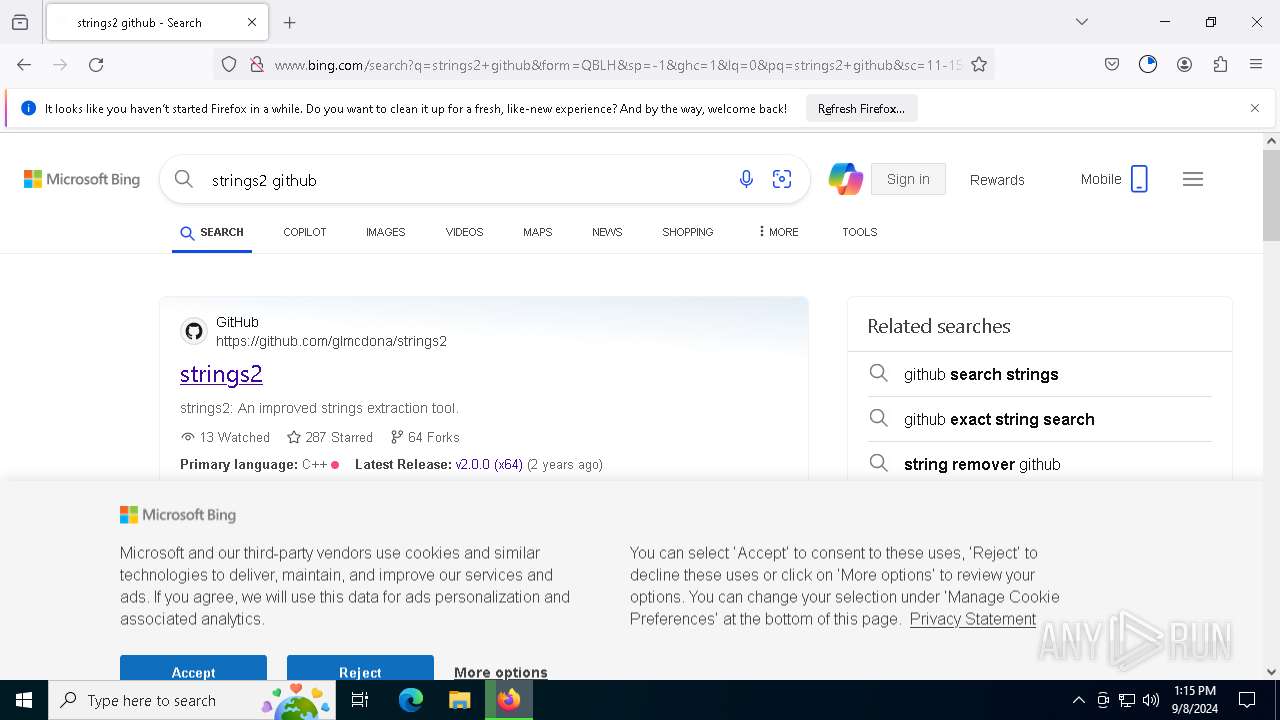1280x720 pixels.
Task: Show hidden system tray icons
Action: point(1078,700)
